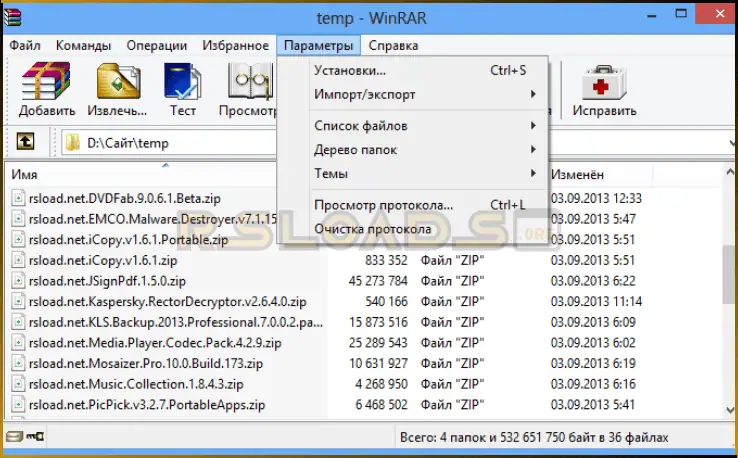This screenshot has height=458, width=738.
Task: Open the Команды menu
Action: pos(83,45)
